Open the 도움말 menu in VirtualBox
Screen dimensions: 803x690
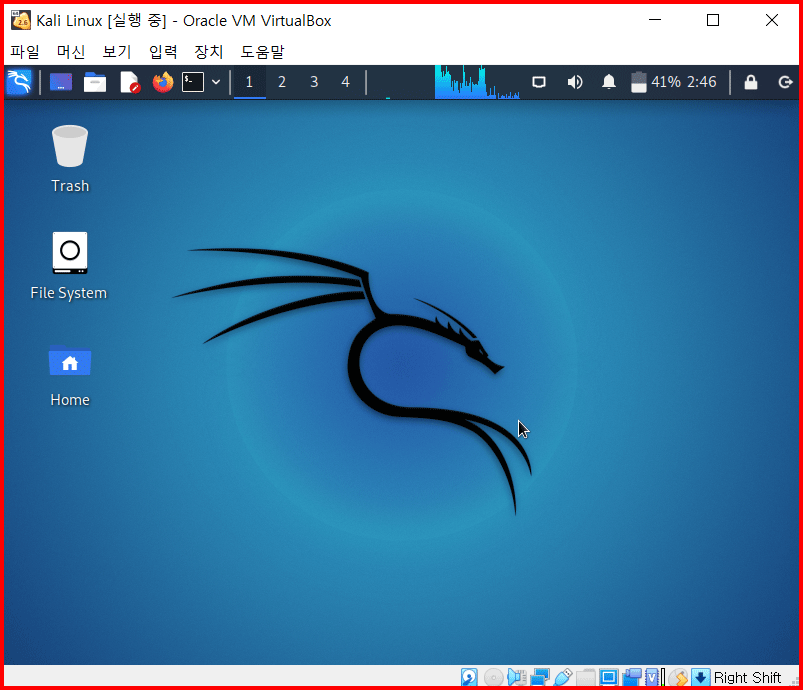tap(262, 51)
